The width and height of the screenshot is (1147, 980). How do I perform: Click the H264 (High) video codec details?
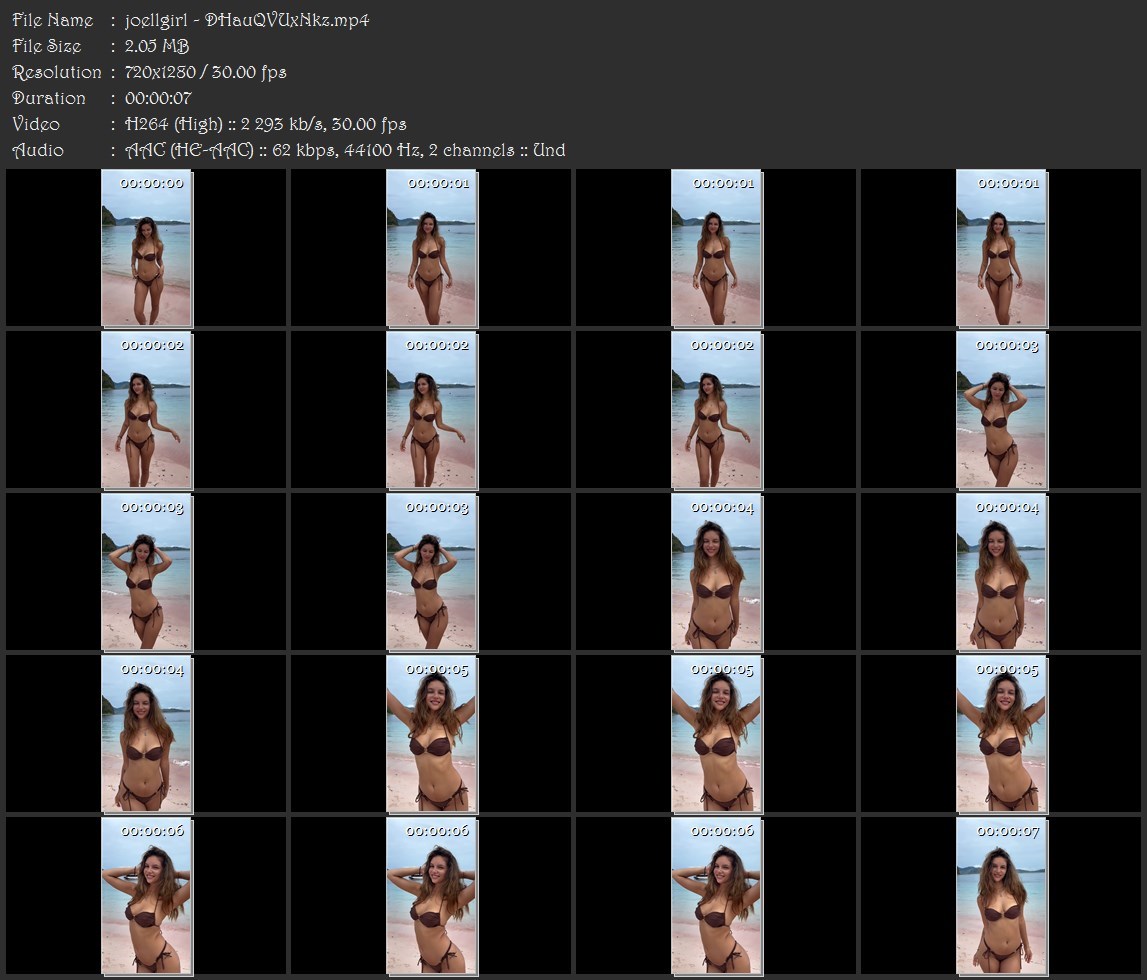(x=266, y=124)
